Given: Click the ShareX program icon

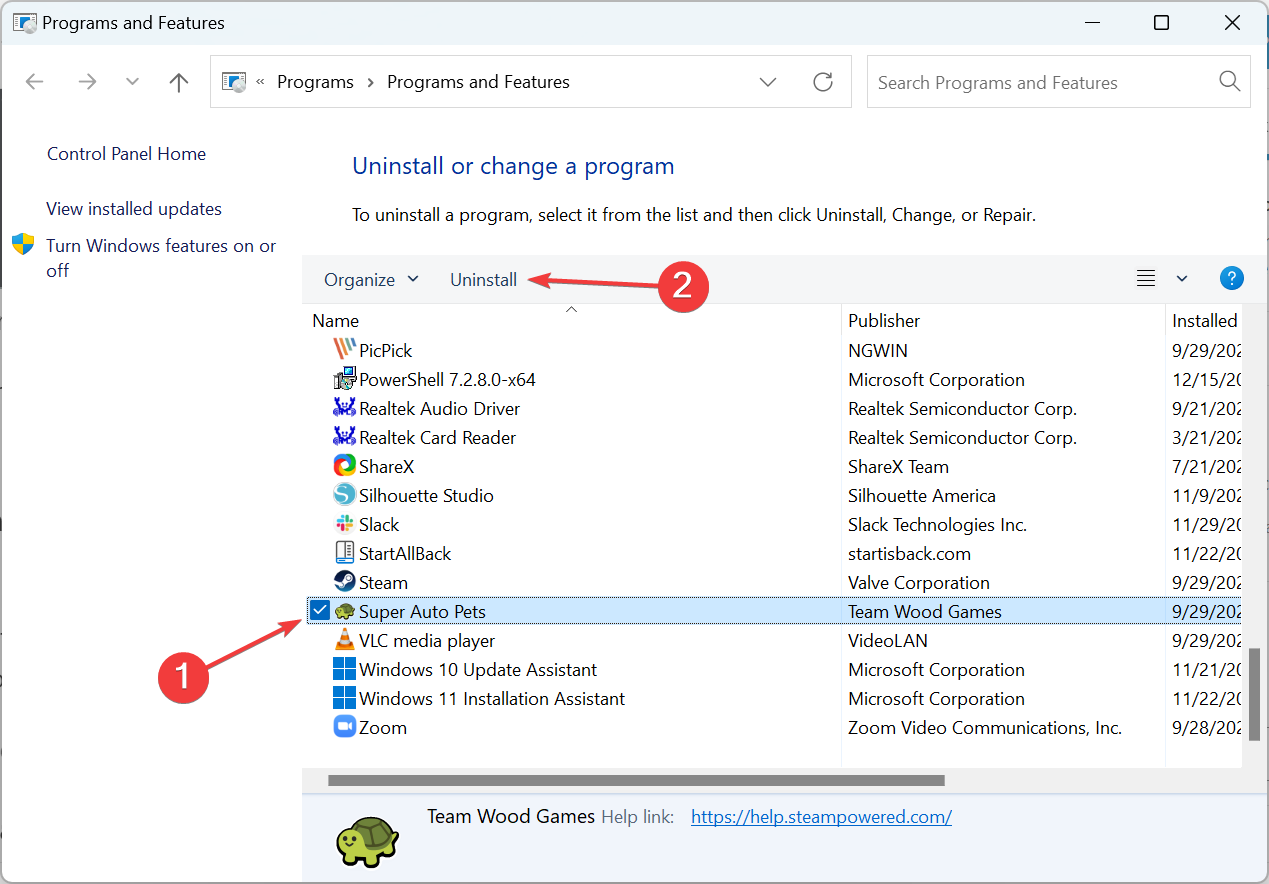Looking at the screenshot, I should coord(344,466).
